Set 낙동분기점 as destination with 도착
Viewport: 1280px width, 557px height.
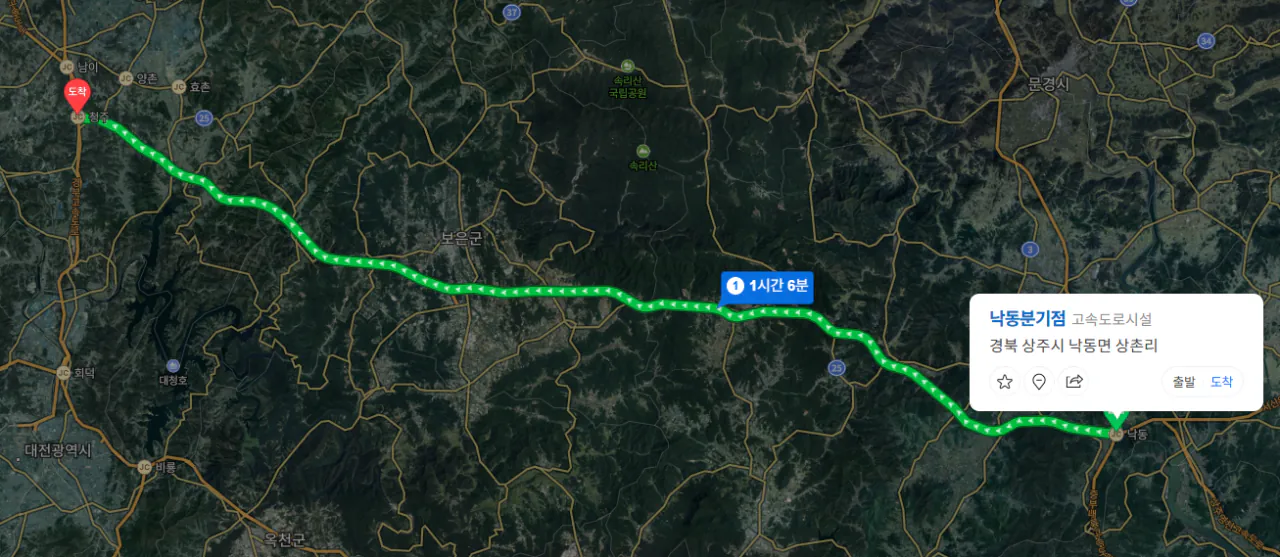pyautogui.click(x=1222, y=382)
